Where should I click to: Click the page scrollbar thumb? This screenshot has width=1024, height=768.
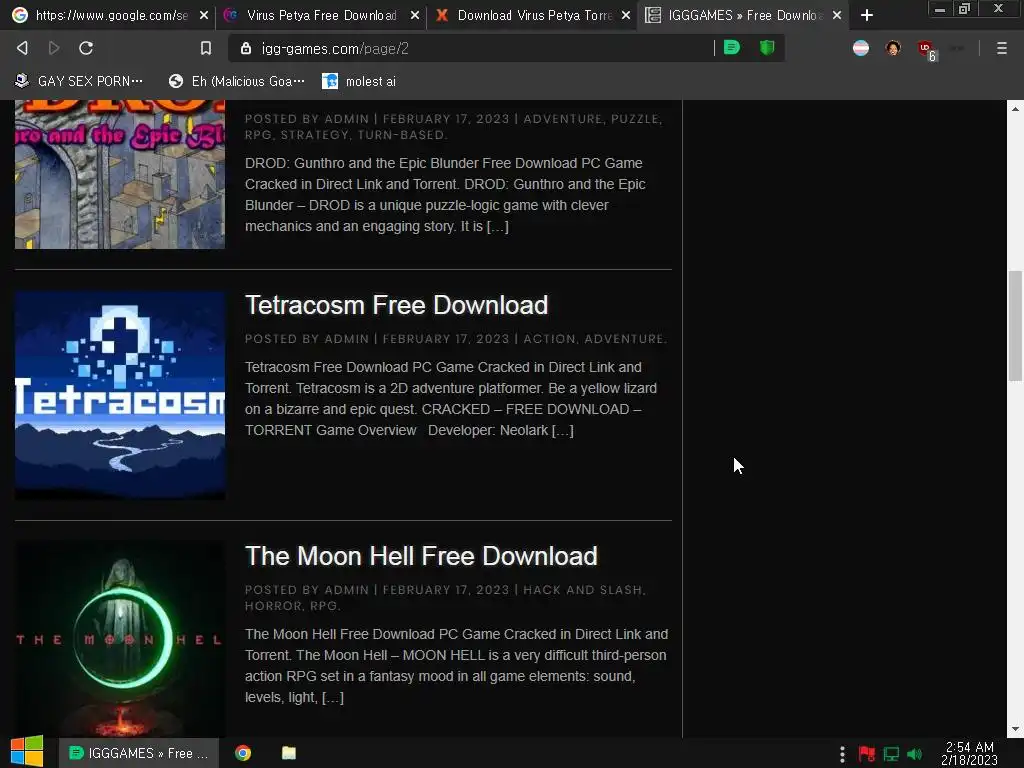click(x=1015, y=325)
